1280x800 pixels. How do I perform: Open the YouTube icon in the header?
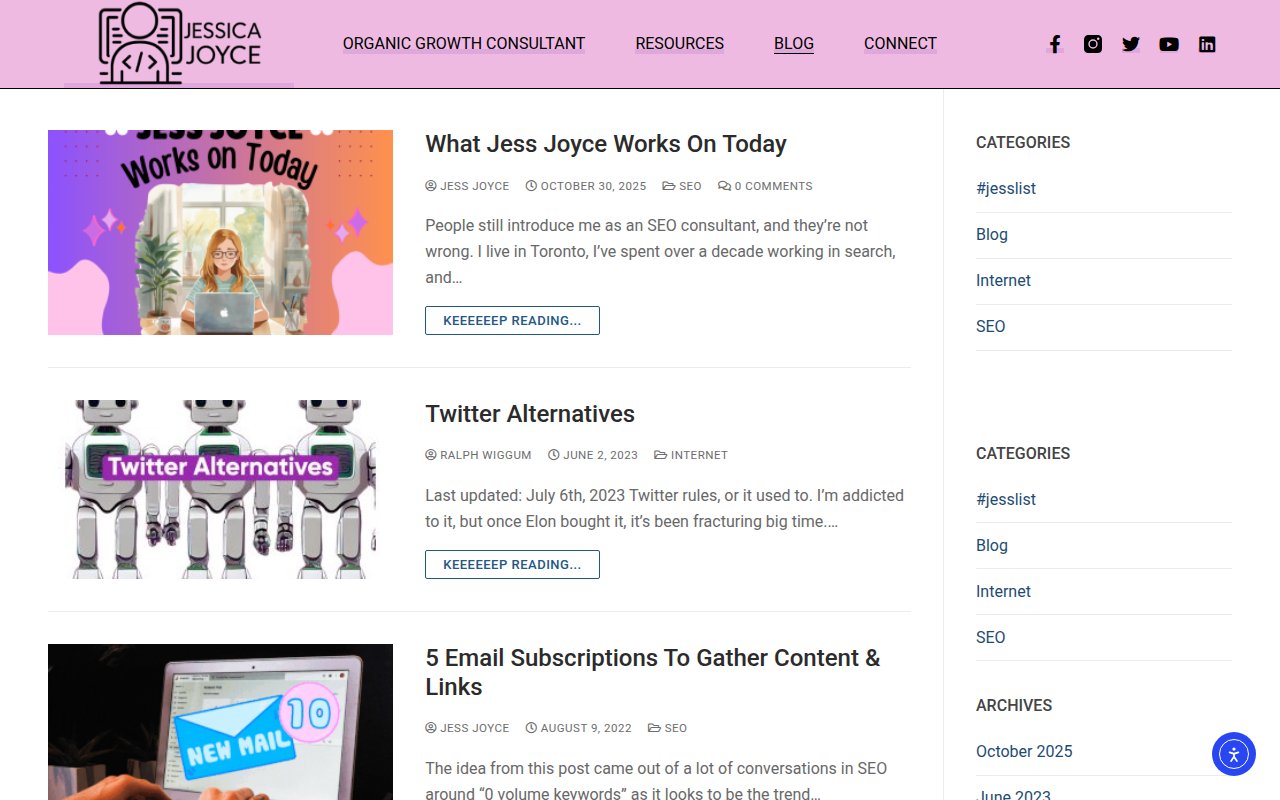[1168, 43]
